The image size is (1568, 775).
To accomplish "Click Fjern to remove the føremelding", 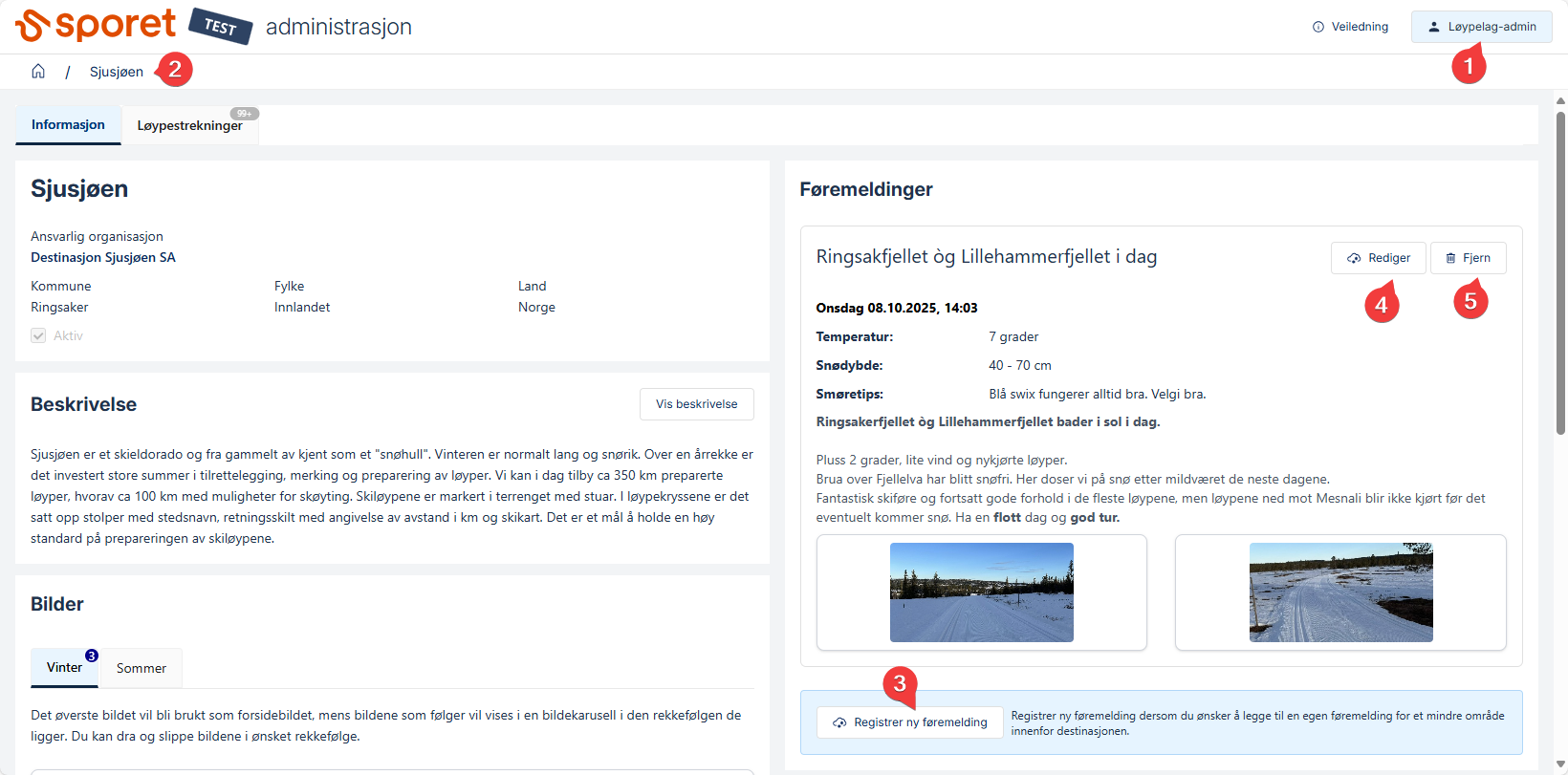I will click(x=1468, y=258).
